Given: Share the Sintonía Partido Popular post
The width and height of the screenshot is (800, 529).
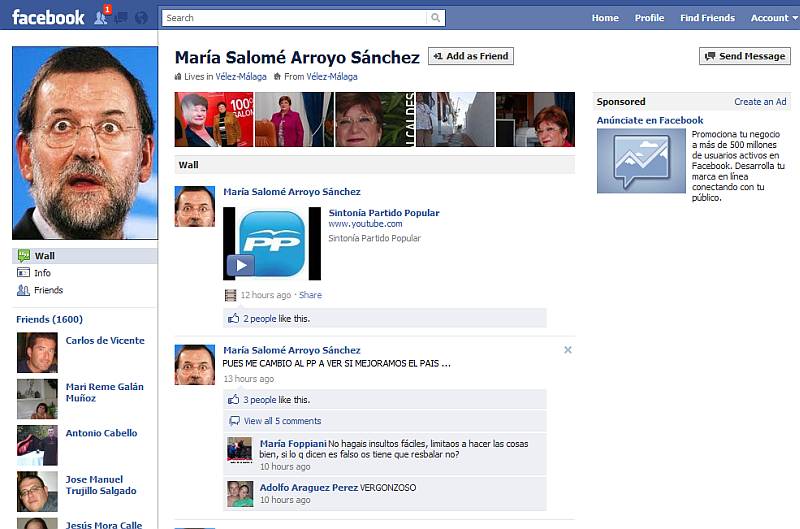Looking at the screenshot, I should pos(310,295).
